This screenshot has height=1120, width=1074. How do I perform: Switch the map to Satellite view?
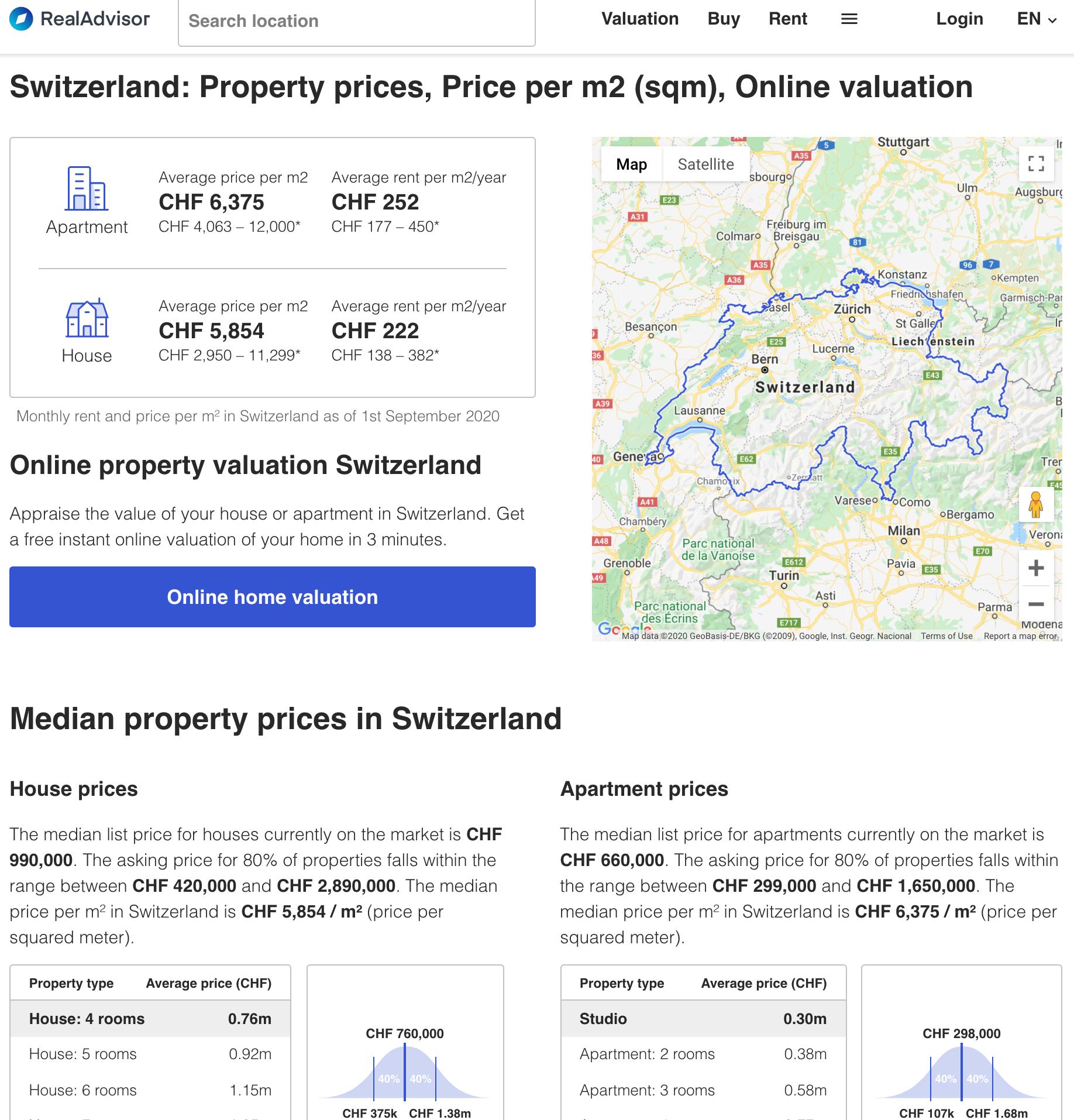(x=705, y=164)
